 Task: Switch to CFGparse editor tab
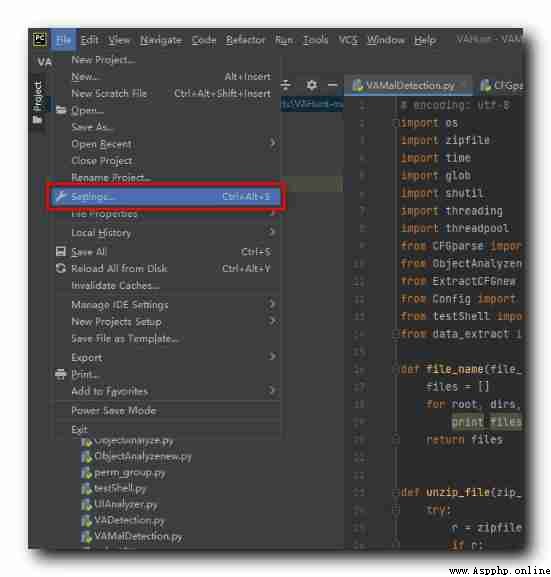click(502, 85)
